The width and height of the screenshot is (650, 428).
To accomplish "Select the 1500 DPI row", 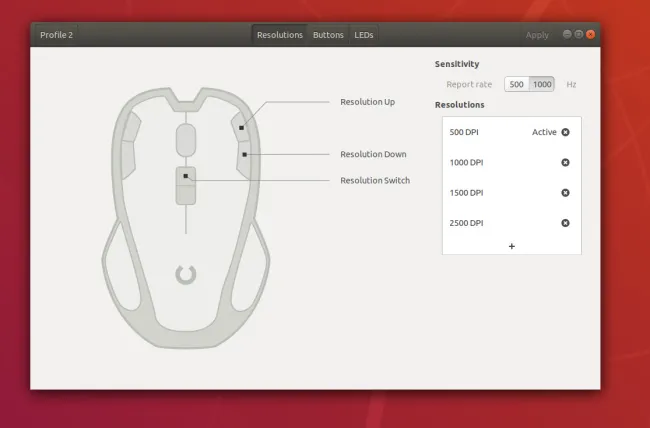I will tap(512, 192).
